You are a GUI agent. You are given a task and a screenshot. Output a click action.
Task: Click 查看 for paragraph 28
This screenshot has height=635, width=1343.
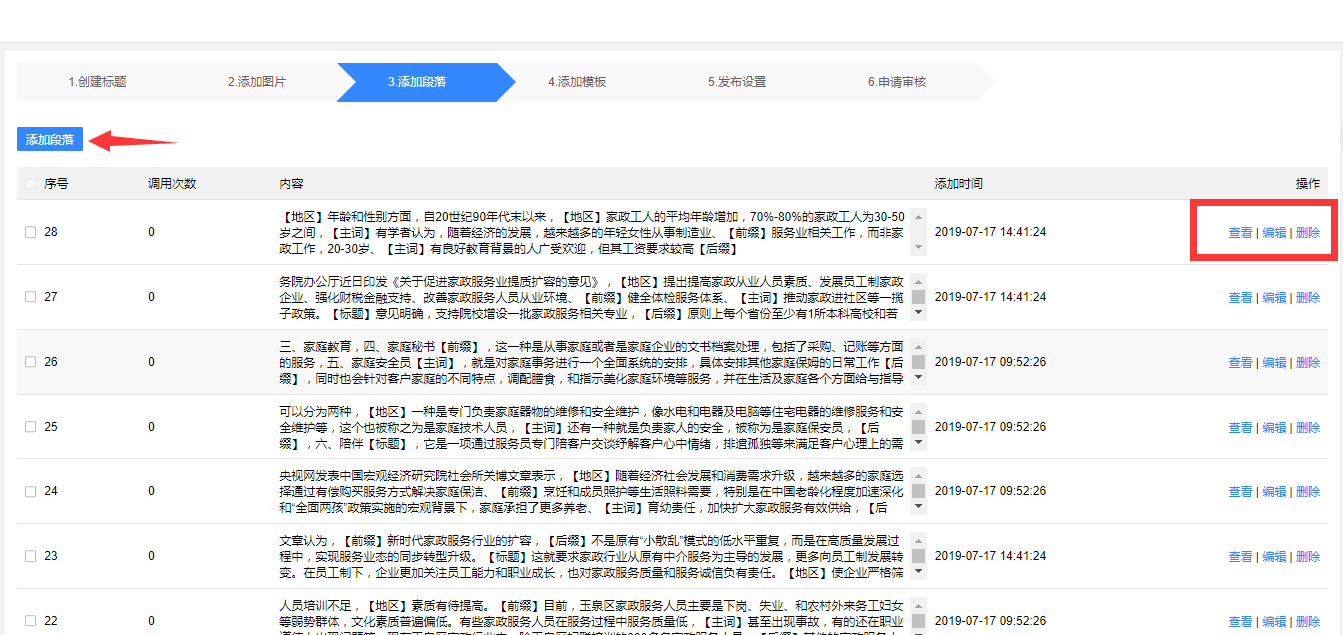[1240, 233]
